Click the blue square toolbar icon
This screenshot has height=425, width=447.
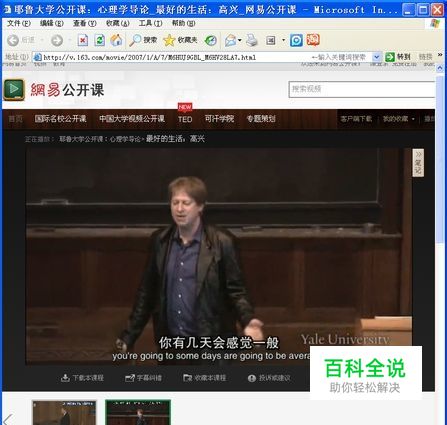[x=296, y=40]
